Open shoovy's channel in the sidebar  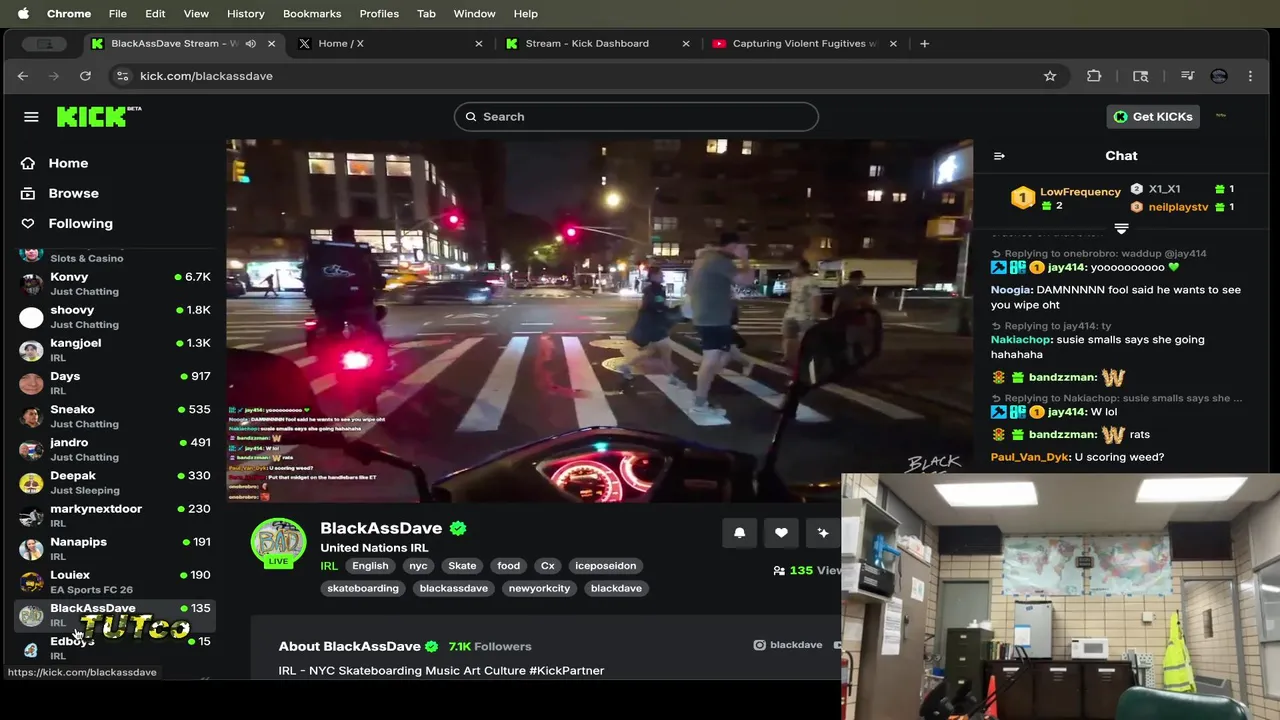pyautogui.click(x=115, y=317)
